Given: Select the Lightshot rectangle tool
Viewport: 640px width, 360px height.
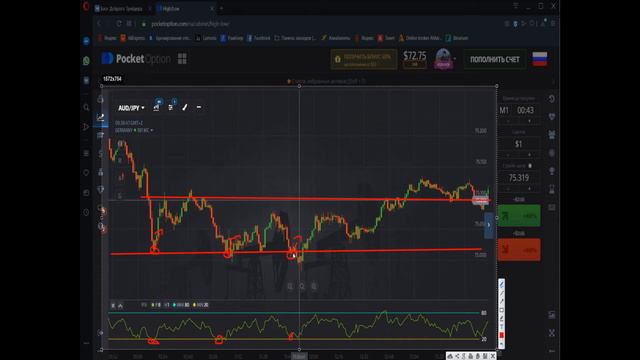Looking at the screenshot, I should [x=502, y=310].
